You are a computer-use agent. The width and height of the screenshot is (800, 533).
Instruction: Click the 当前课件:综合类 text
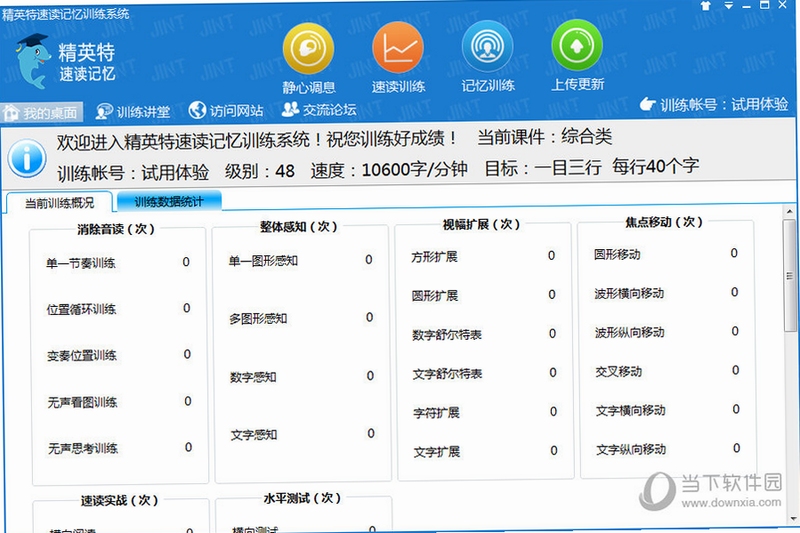[544, 137]
